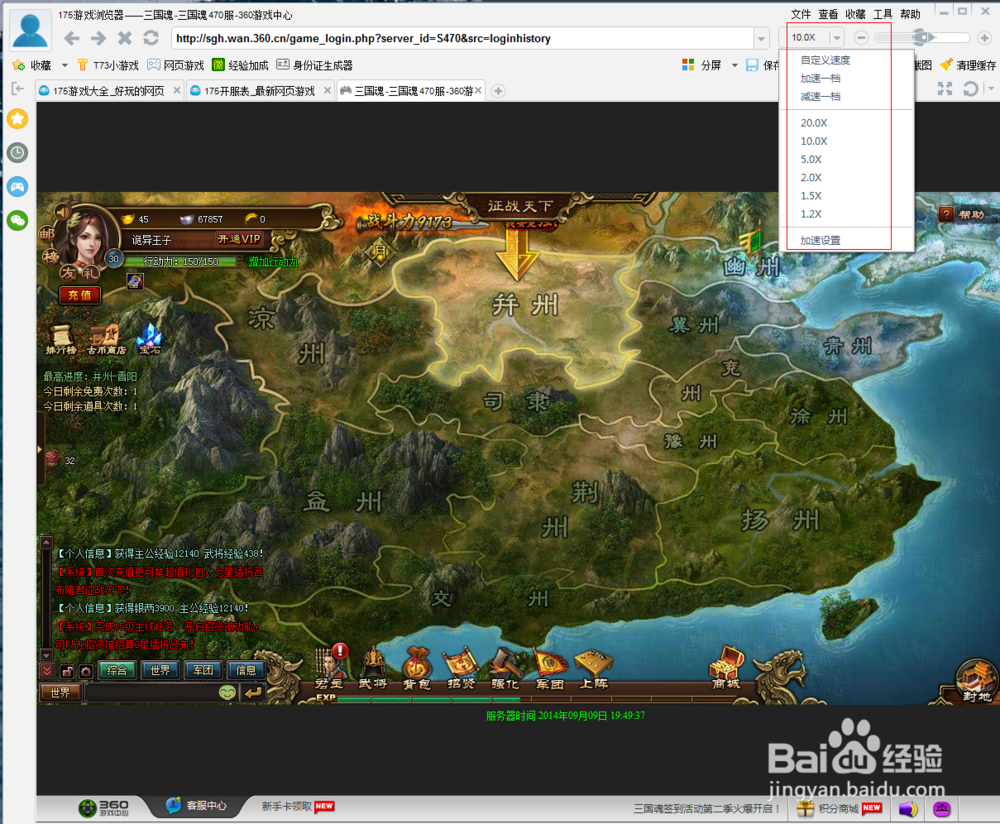Select 信息 chat tab
The image size is (1000, 824).
click(246, 670)
